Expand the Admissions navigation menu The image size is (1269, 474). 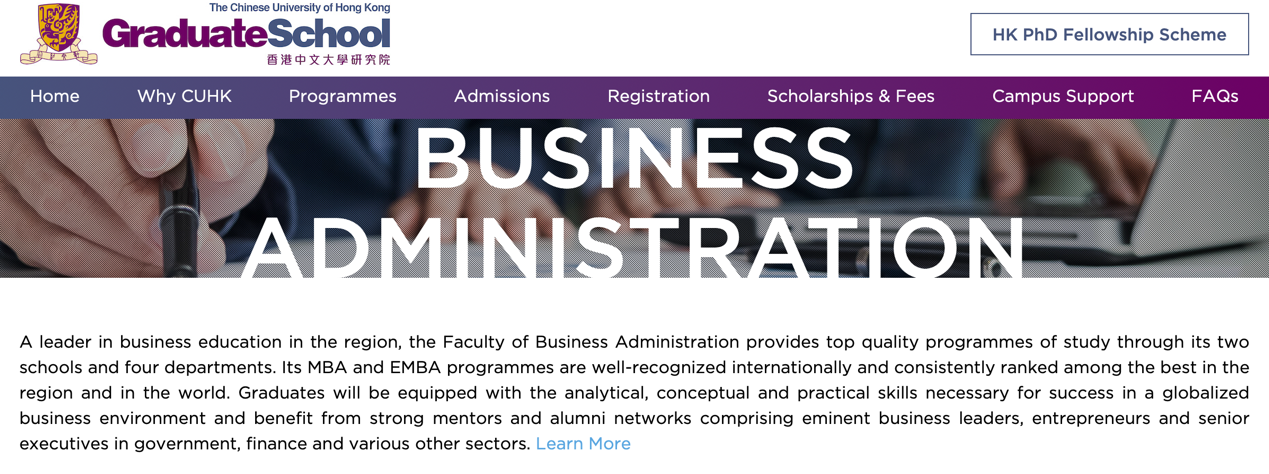click(x=502, y=96)
